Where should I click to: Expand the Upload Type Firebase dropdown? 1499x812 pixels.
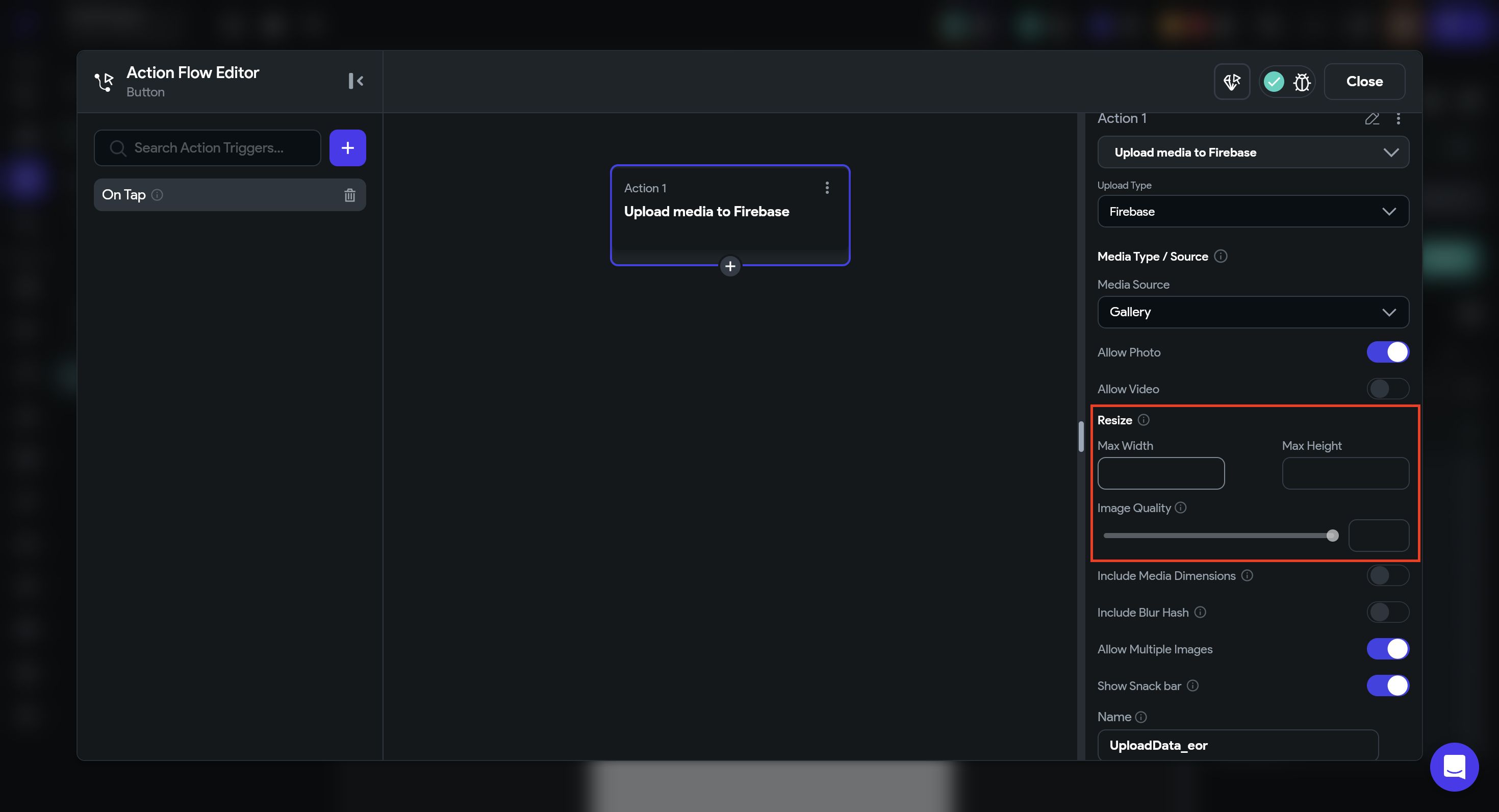click(x=1252, y=211)
